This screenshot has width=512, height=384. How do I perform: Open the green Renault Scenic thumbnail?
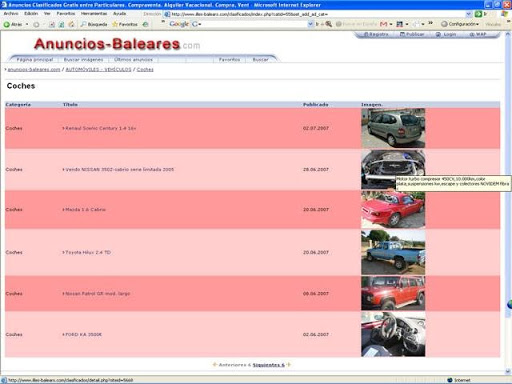pos(393,128)
